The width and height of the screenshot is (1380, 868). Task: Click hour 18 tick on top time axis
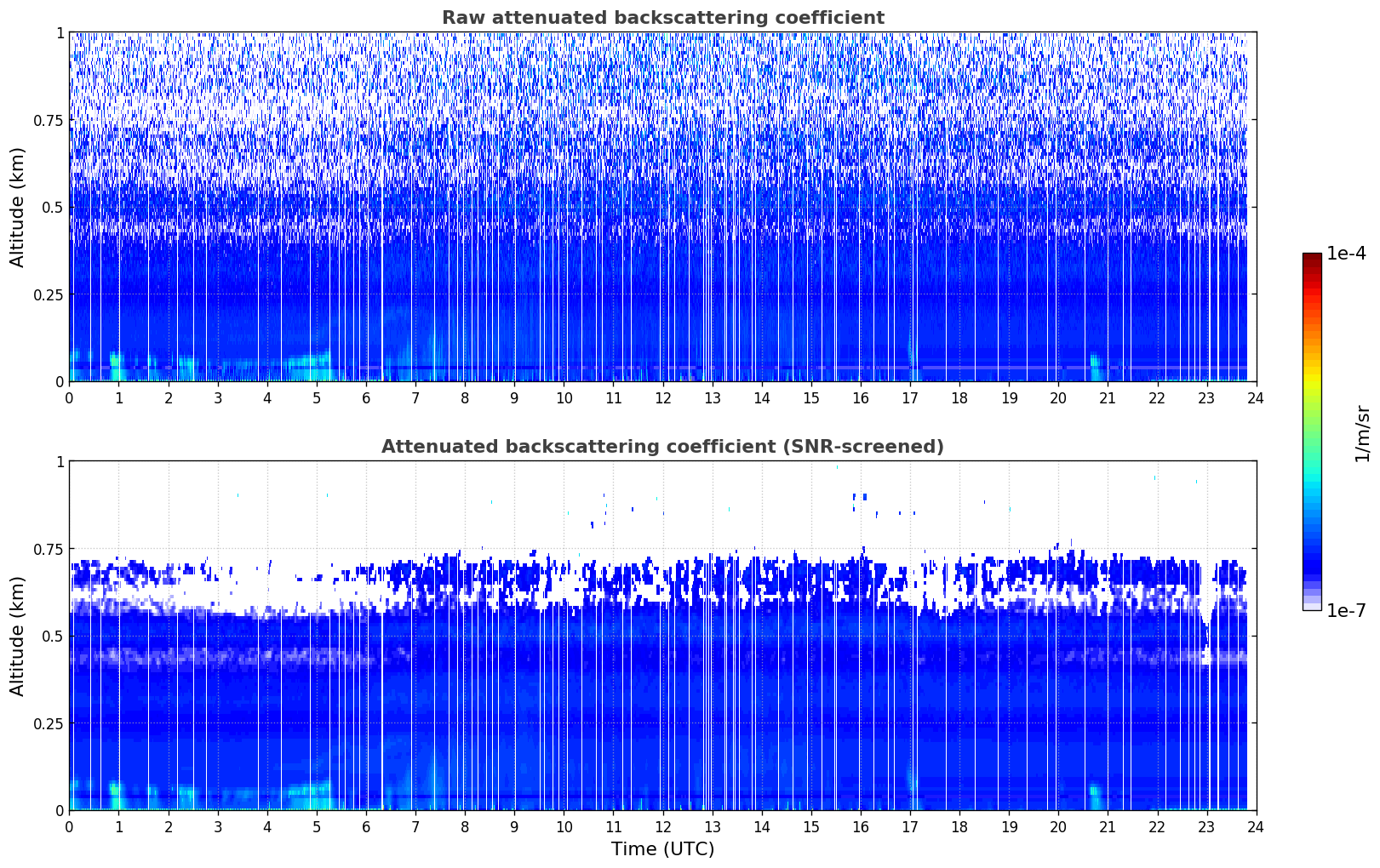[959, 398]
